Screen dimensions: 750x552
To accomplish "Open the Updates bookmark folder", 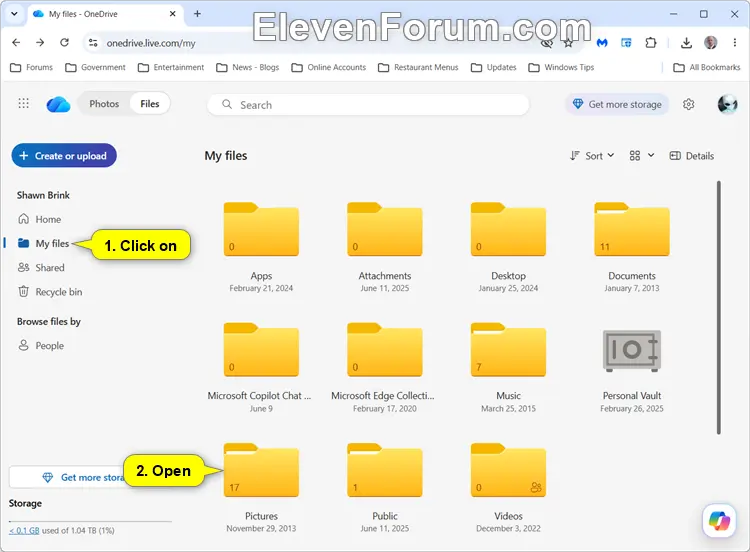I will [494, 67].
